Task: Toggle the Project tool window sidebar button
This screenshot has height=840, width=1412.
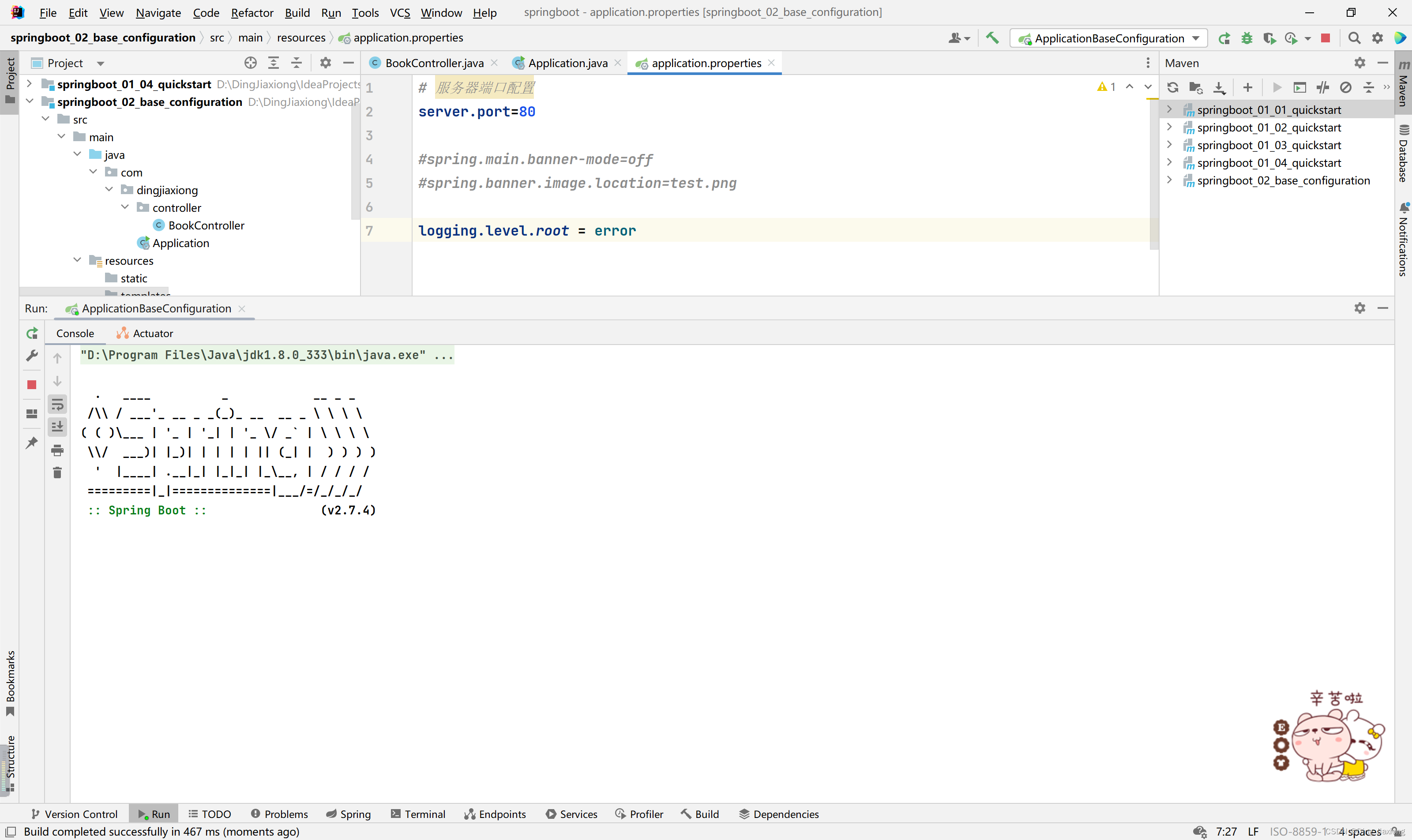Action: pyautogui.click(x=10, y=82)
